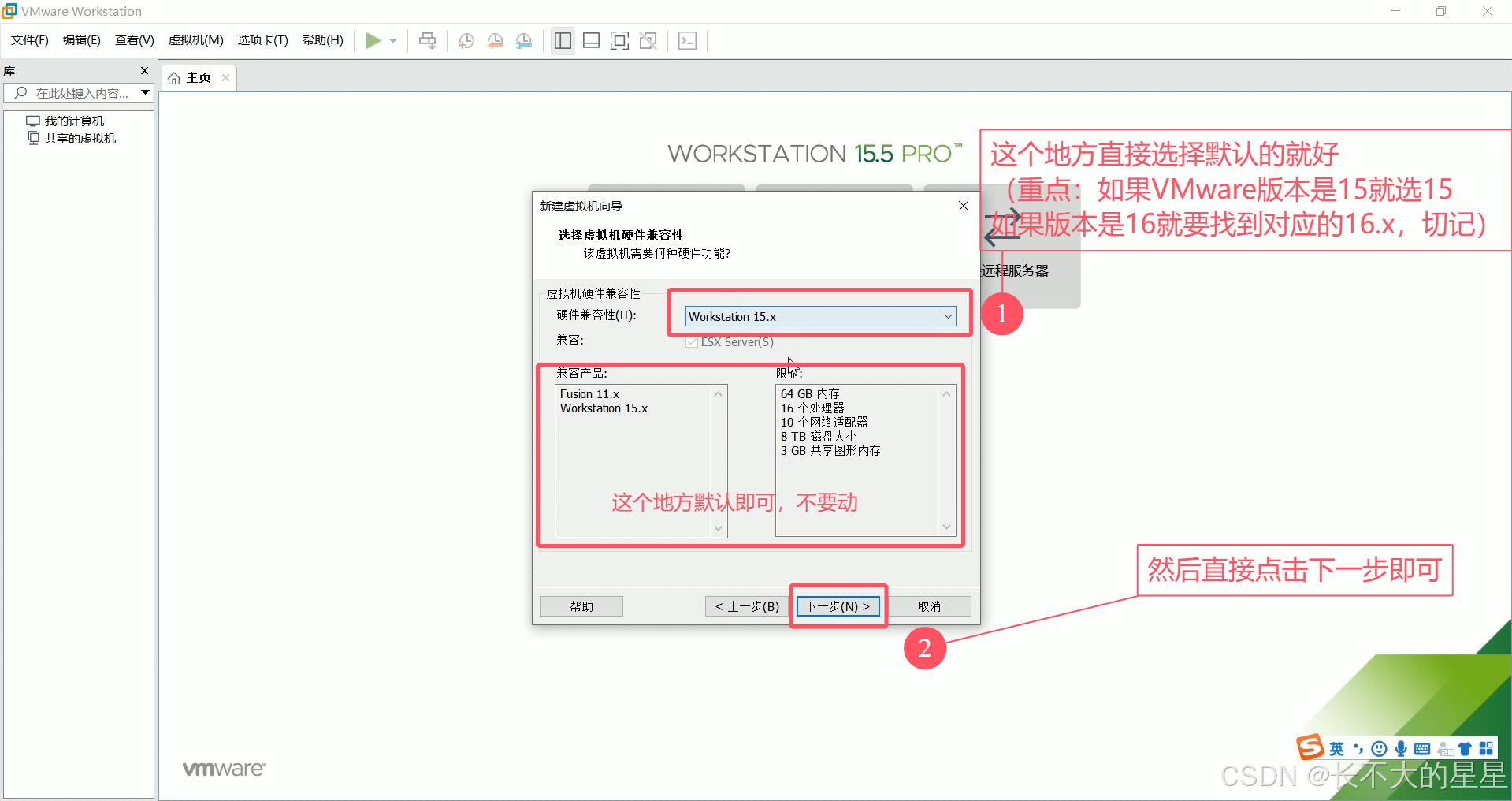
Task: Toggle the thumbnail bar view icon
Action: 591,41
